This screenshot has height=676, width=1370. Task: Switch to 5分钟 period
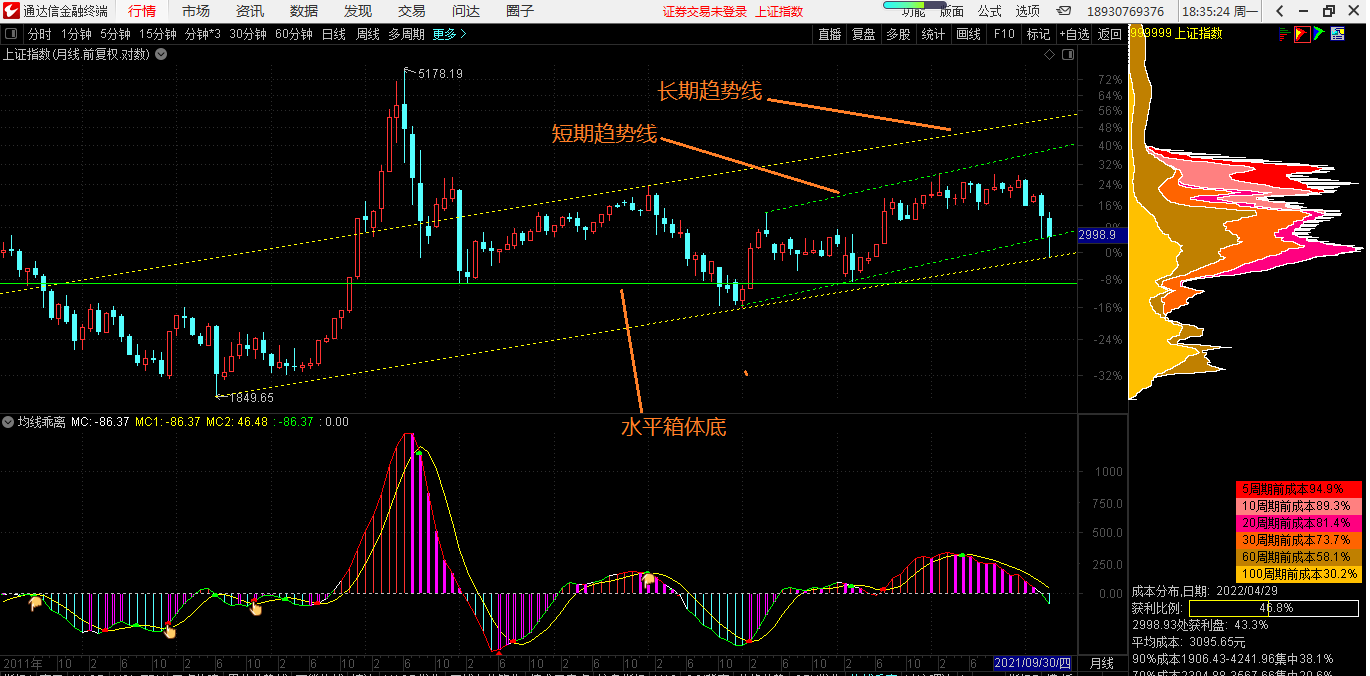(115, 33)
